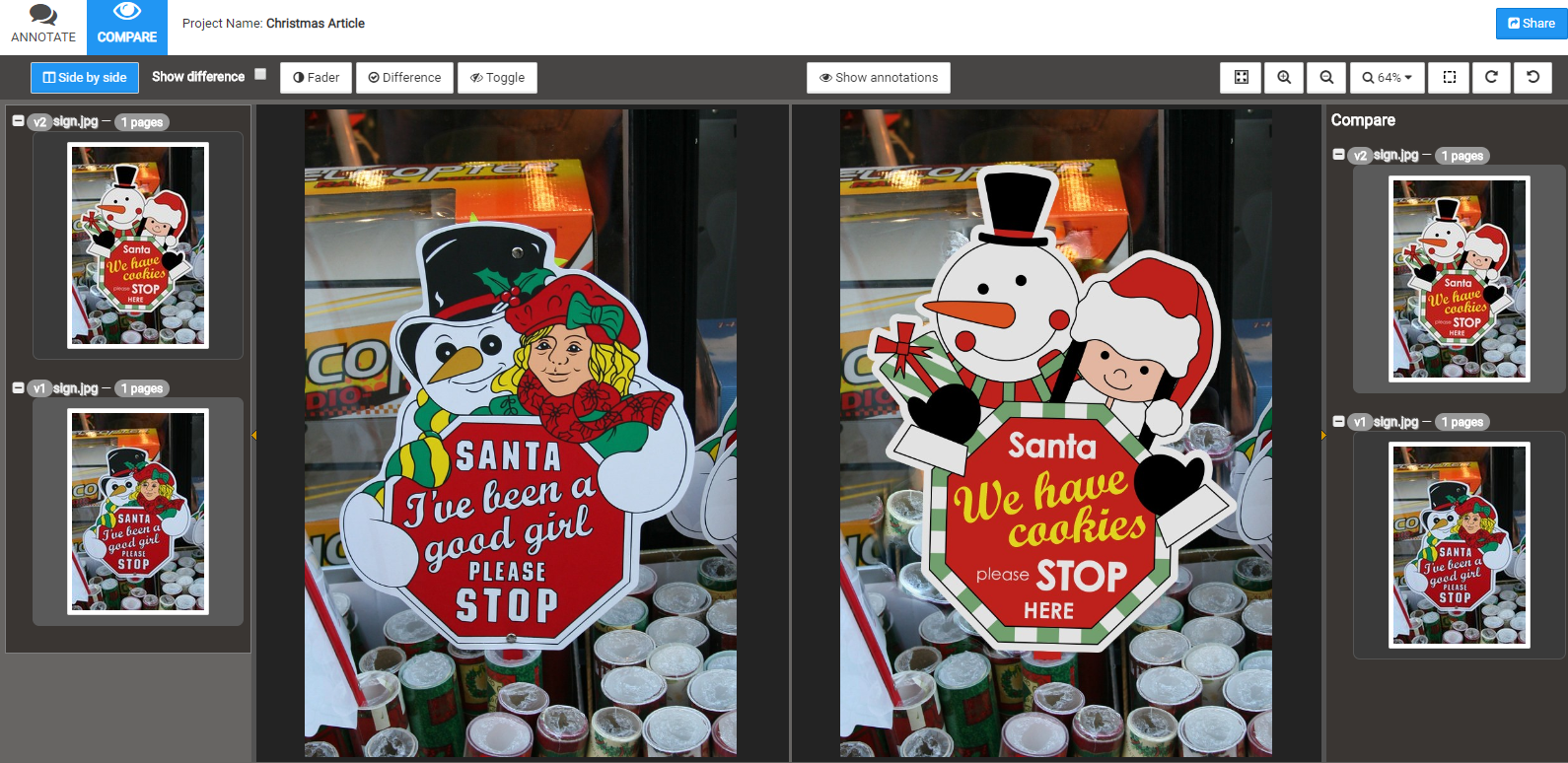Activate the Toggle comparison mode

coord(497,78)
